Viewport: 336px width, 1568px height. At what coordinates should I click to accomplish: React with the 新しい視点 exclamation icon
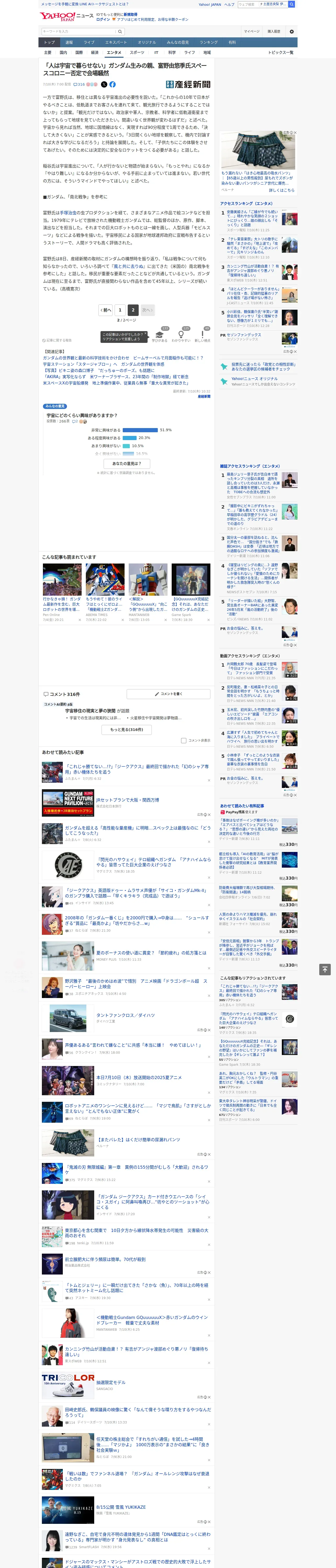[203, 335]
